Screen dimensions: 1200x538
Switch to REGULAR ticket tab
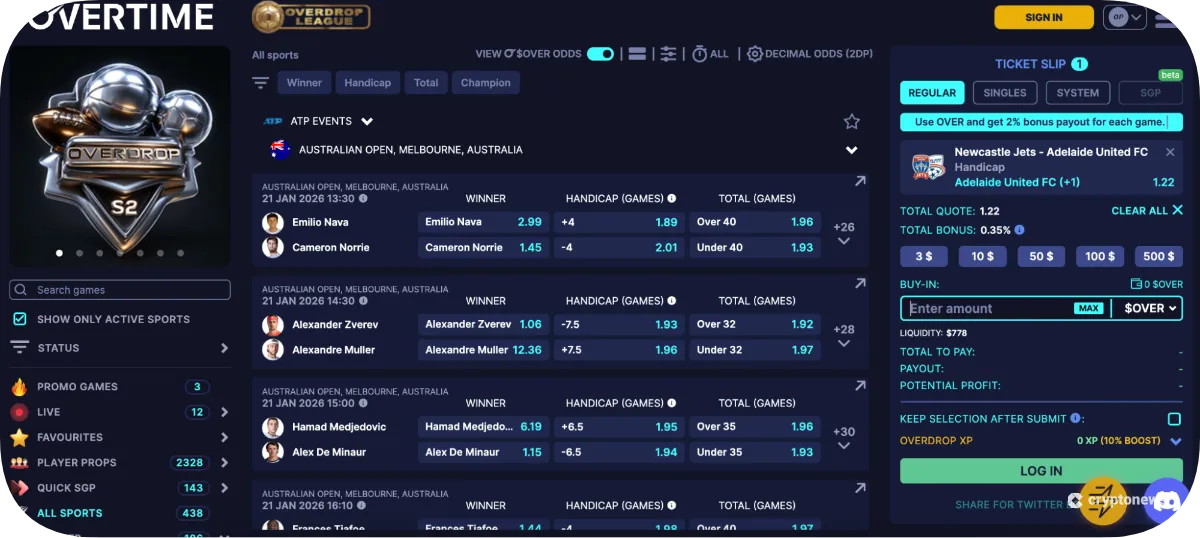click(x=932, y=93)
